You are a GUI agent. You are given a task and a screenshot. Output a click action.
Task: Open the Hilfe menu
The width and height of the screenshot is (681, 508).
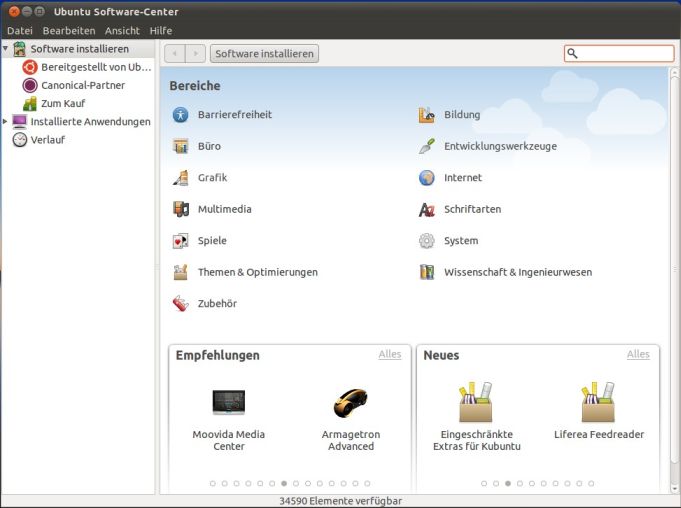[x=161, y=31]
